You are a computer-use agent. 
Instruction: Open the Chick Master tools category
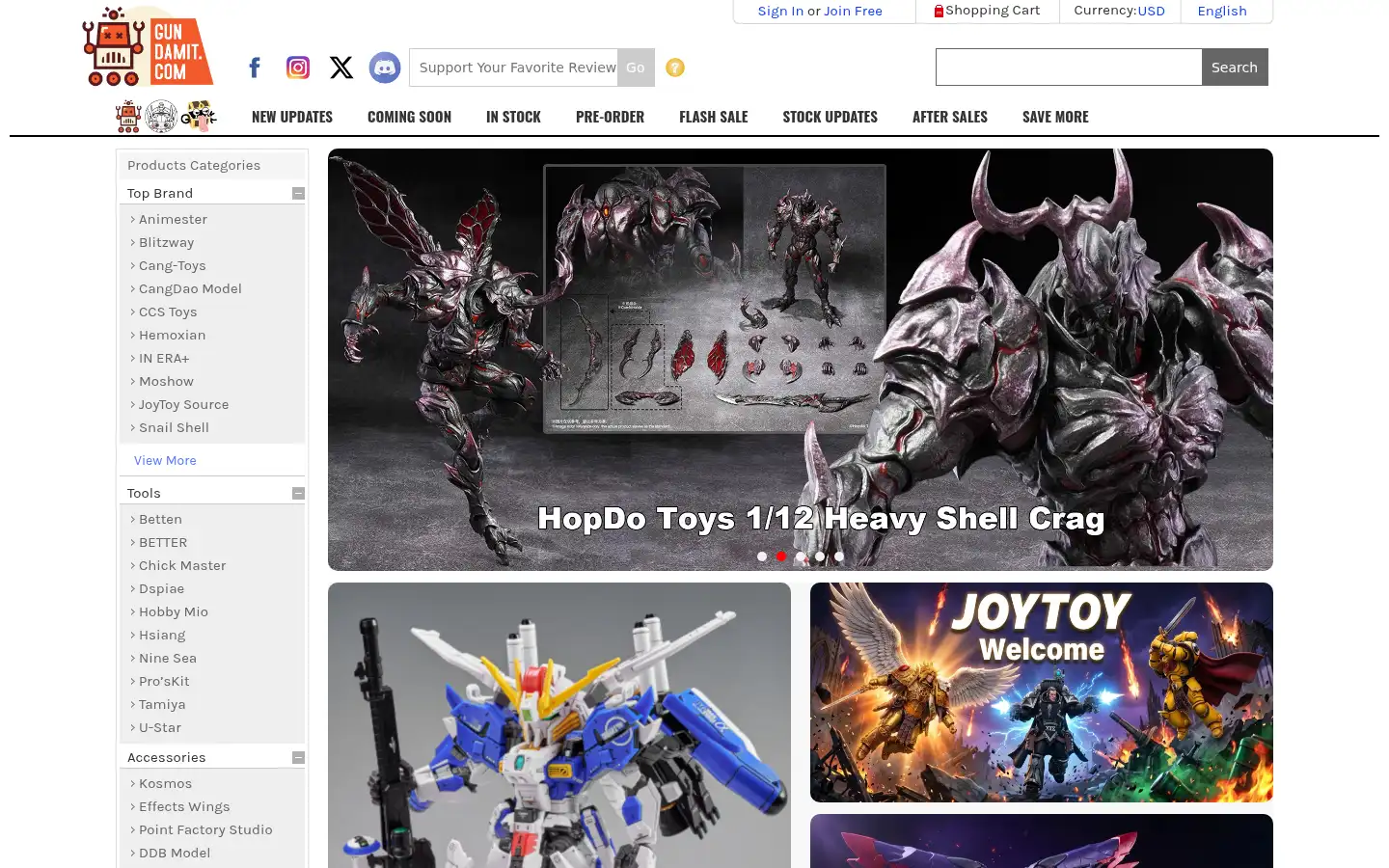click(182, 566)
